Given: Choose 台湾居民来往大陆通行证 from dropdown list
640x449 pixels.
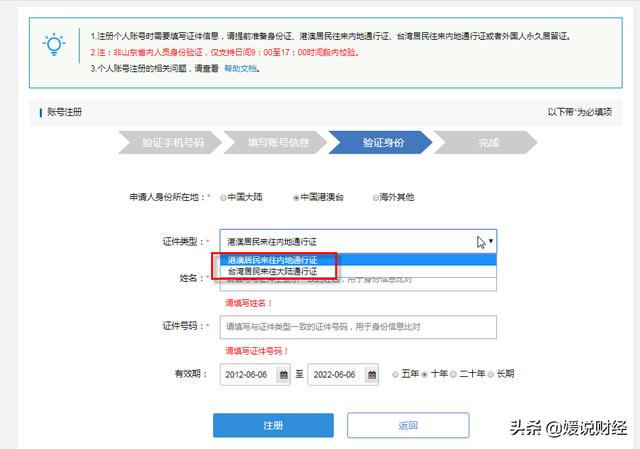Looking at the screenshot, I should tap(272, 271).
